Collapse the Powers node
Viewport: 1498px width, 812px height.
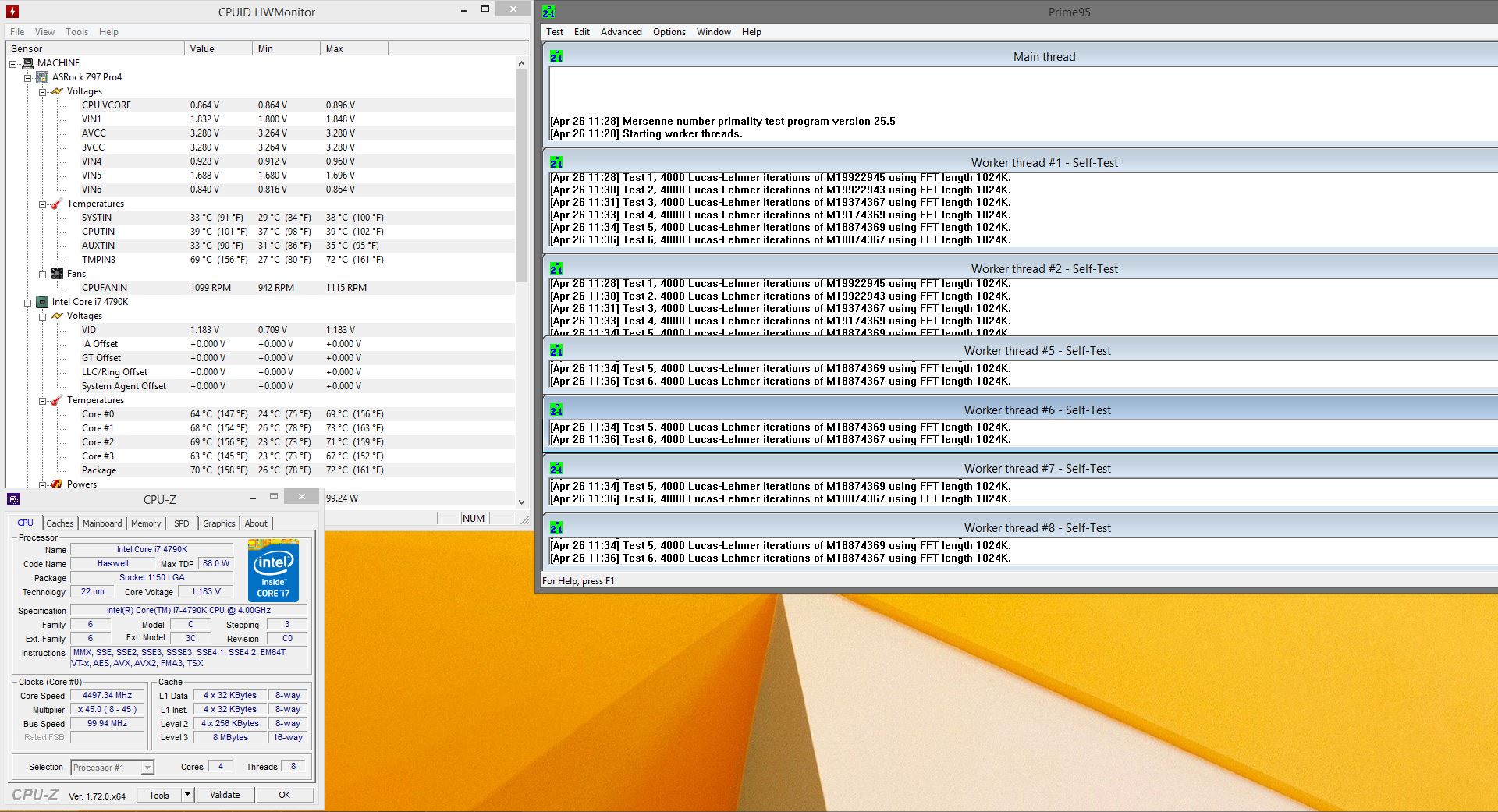click(42, 485)
